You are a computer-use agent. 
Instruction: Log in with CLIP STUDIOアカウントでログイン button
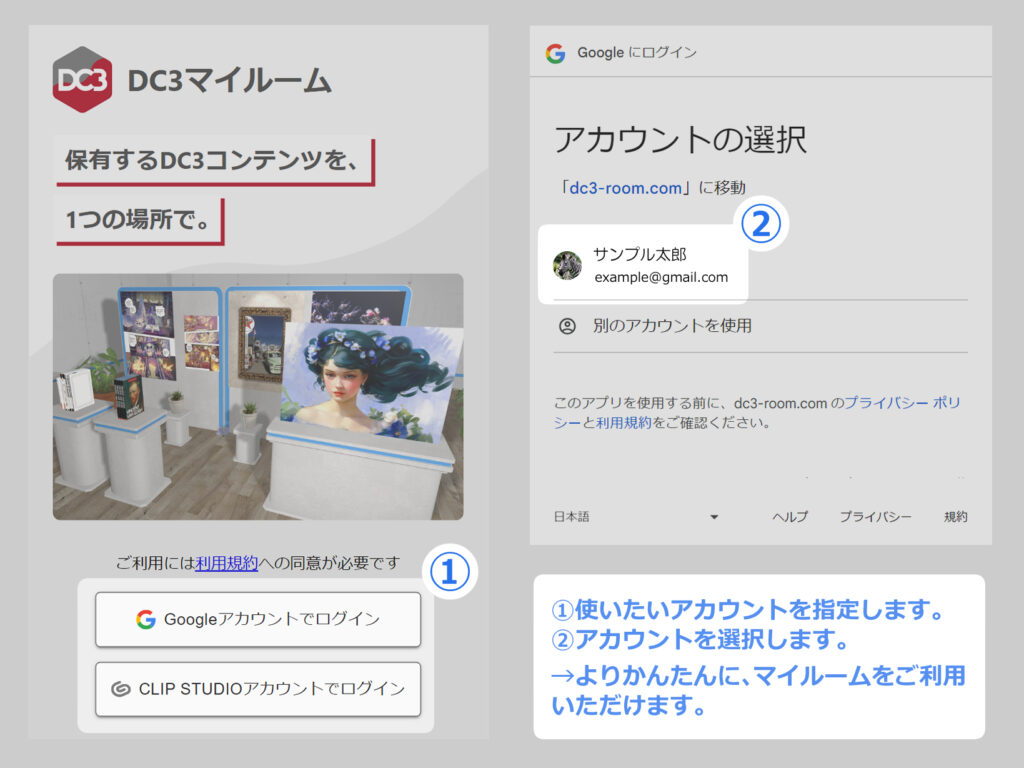(258, 689)
